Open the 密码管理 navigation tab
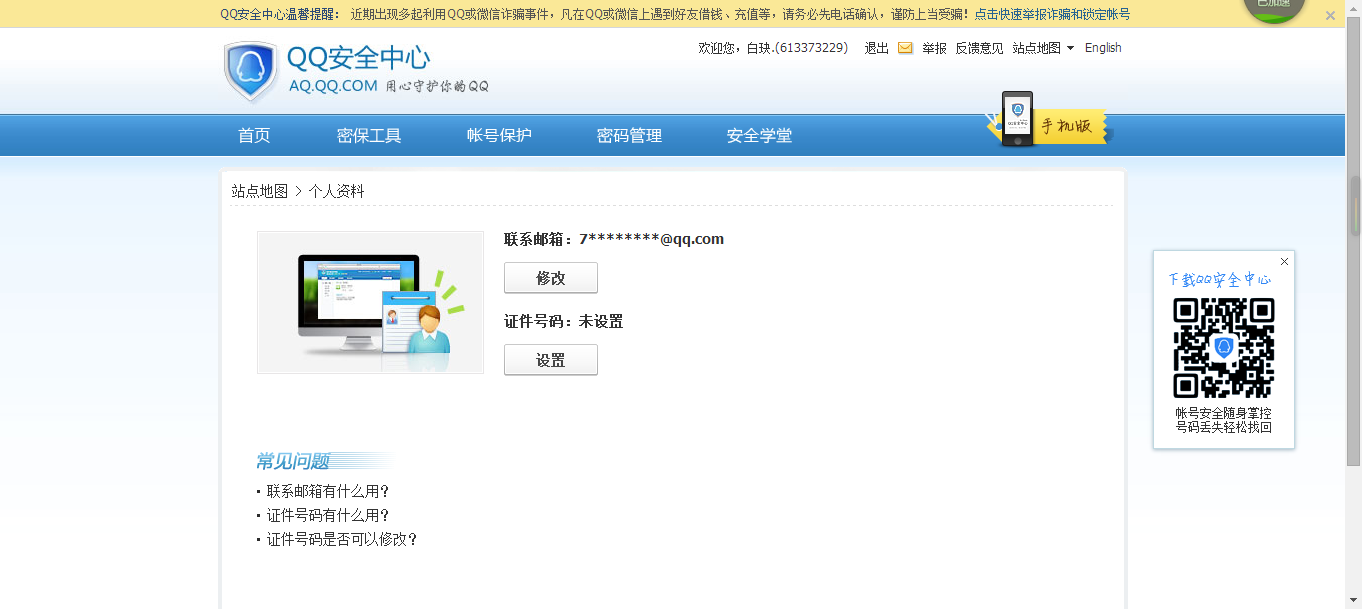The height and width of the screenshot is (609, 1362). coord(629,136)
